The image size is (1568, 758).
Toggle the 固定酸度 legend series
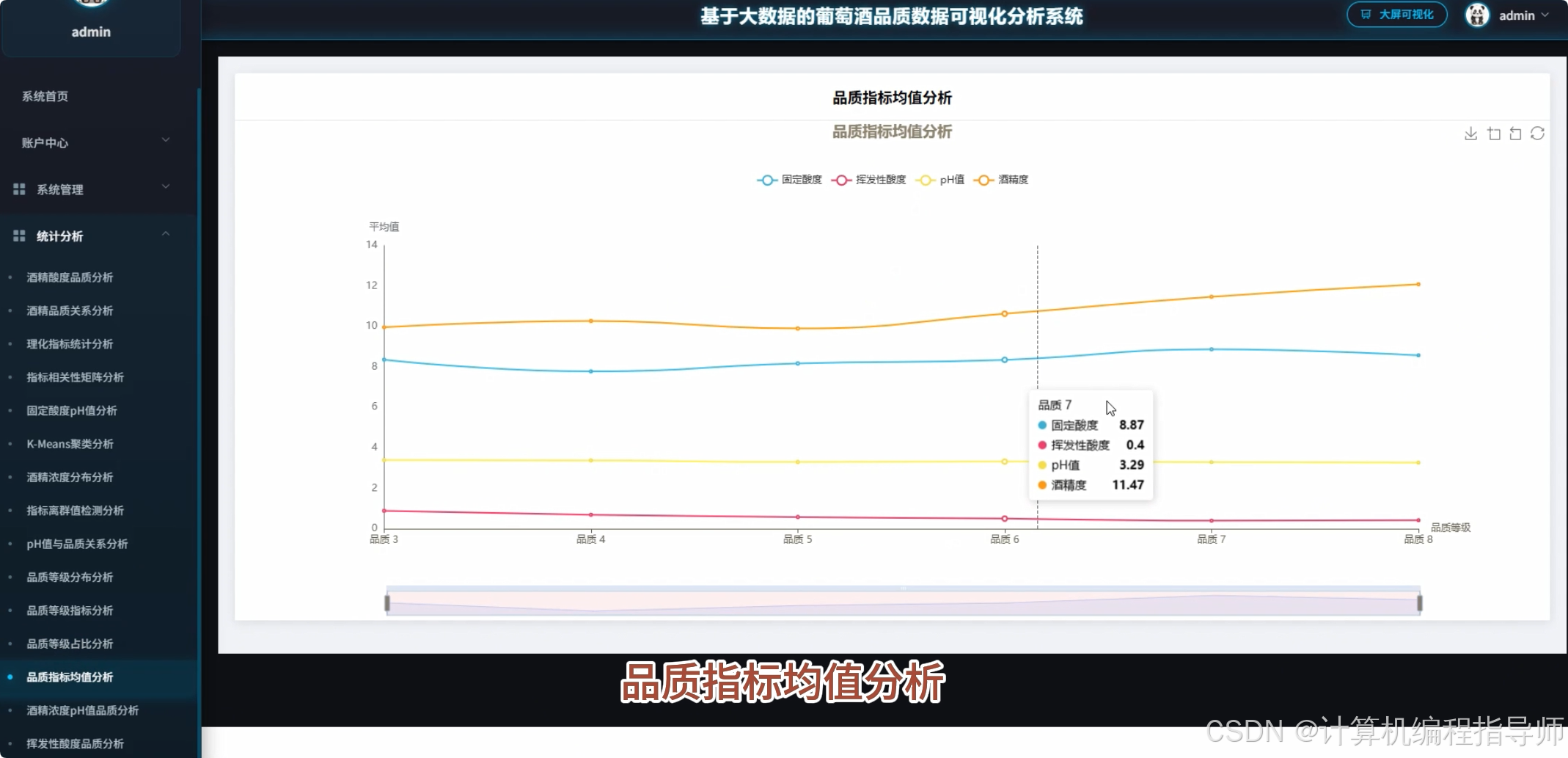tap(790, 180)
